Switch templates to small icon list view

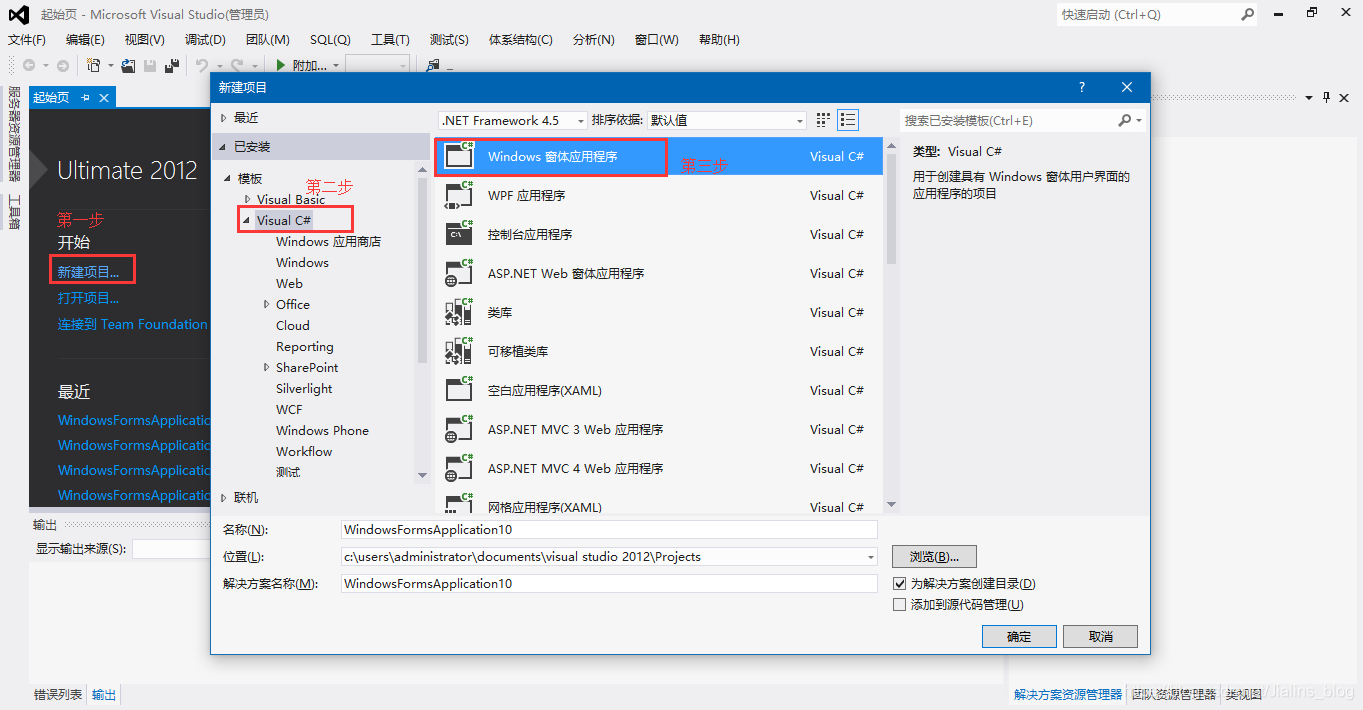tap(848, 120)
